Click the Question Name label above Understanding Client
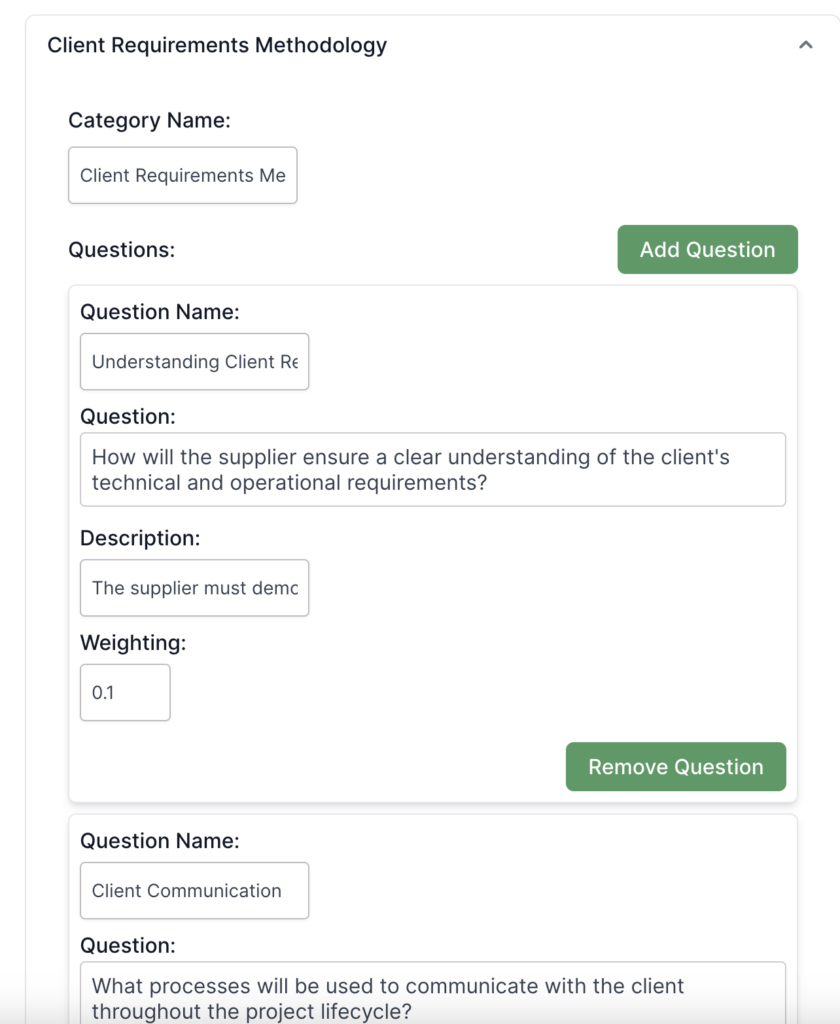Viewport: 840px width, 1024px height. (x=160, y=312)
